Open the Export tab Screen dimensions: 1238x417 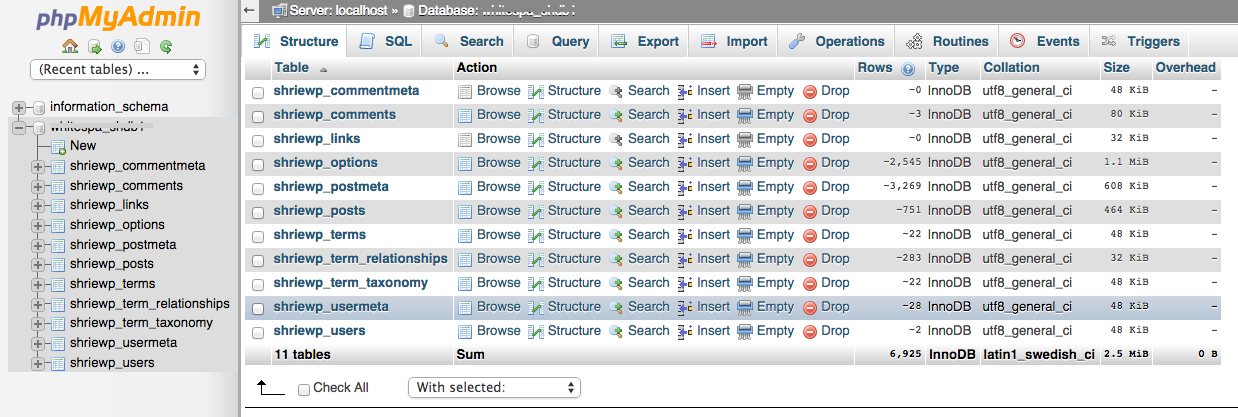click(x=645, y=41)
